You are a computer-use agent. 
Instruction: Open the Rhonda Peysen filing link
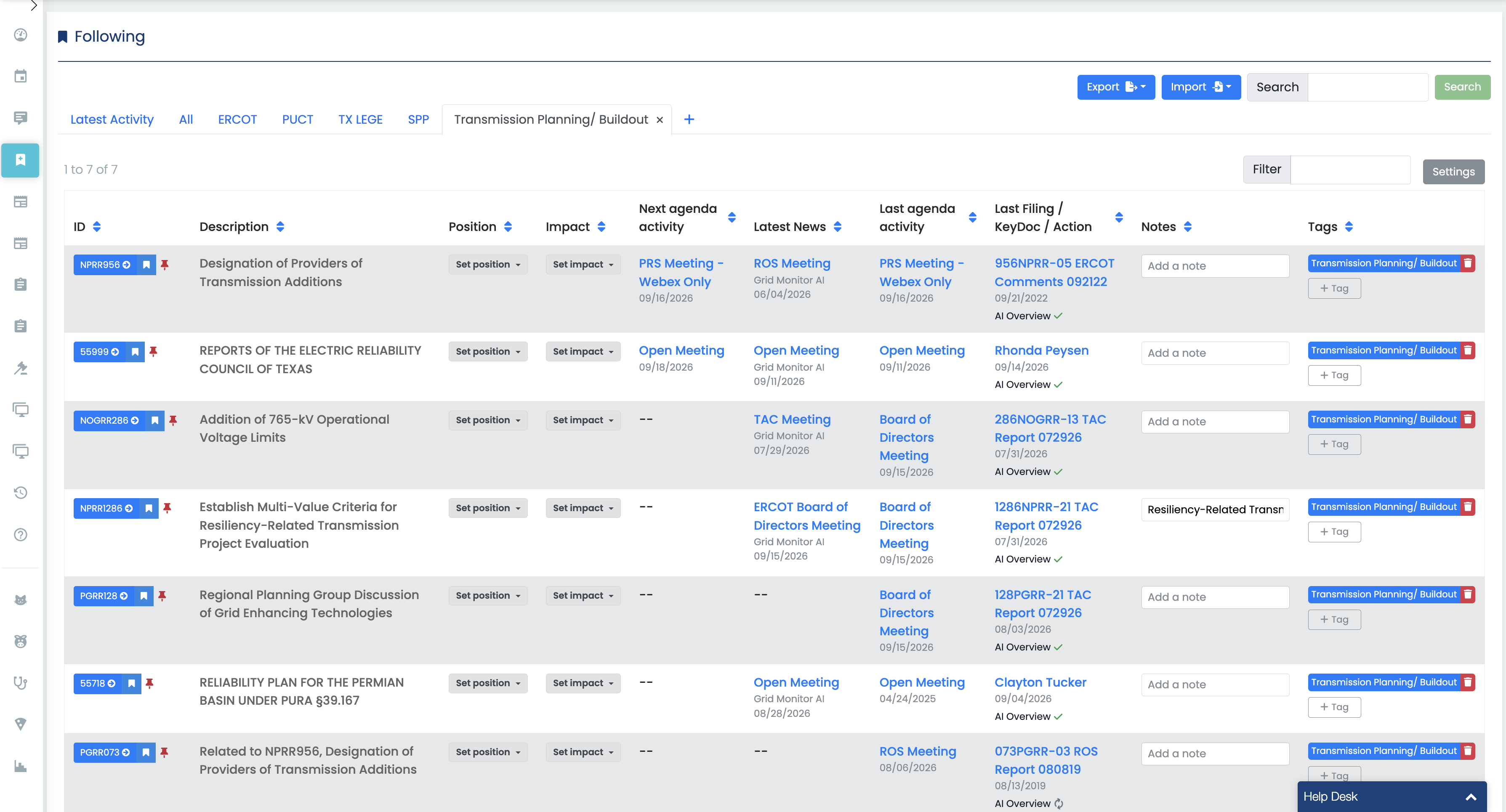click(1041, 350)
